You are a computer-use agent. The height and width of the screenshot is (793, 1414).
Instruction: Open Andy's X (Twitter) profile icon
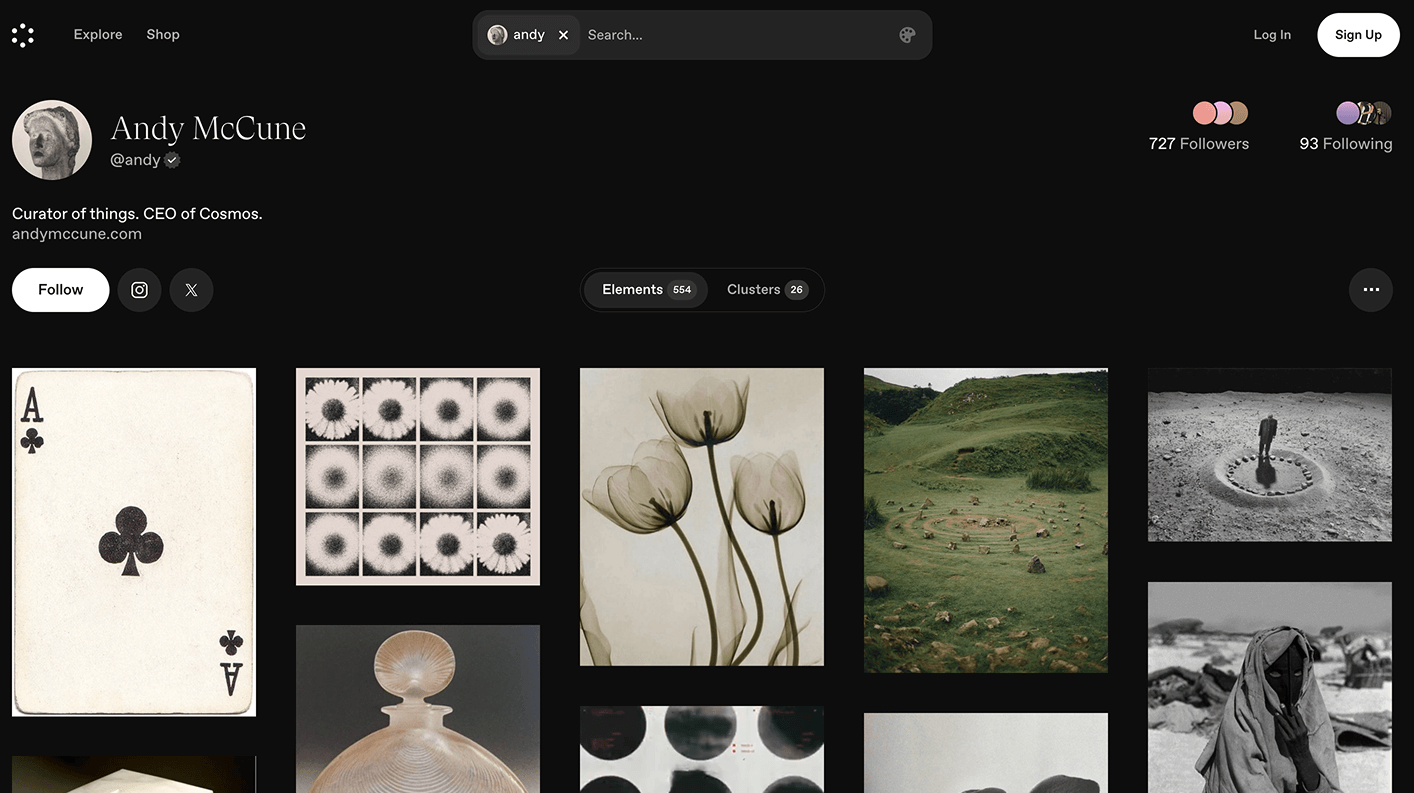coord(191,290)
